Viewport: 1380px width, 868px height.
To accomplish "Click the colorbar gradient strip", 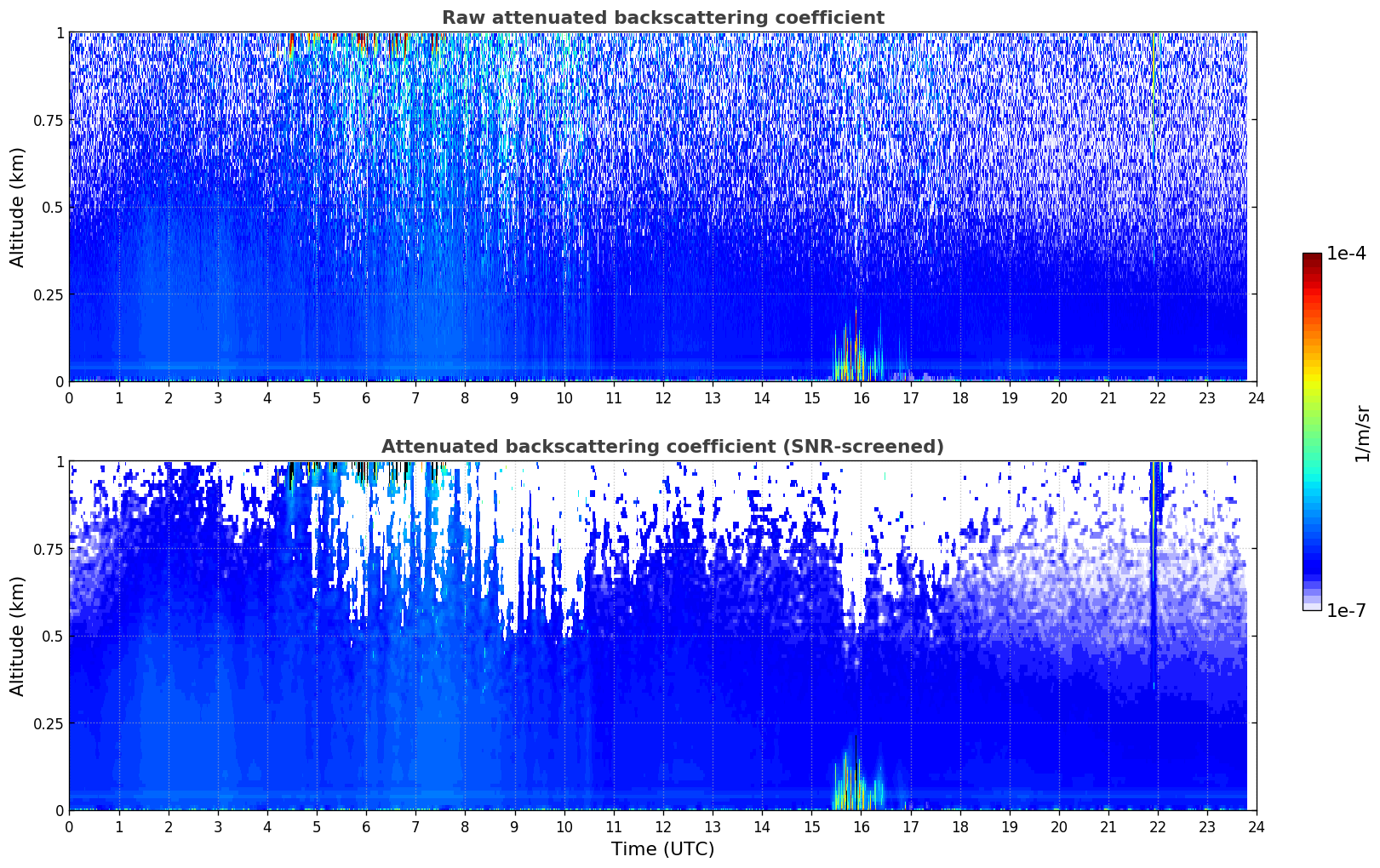I will (1311, 431).
